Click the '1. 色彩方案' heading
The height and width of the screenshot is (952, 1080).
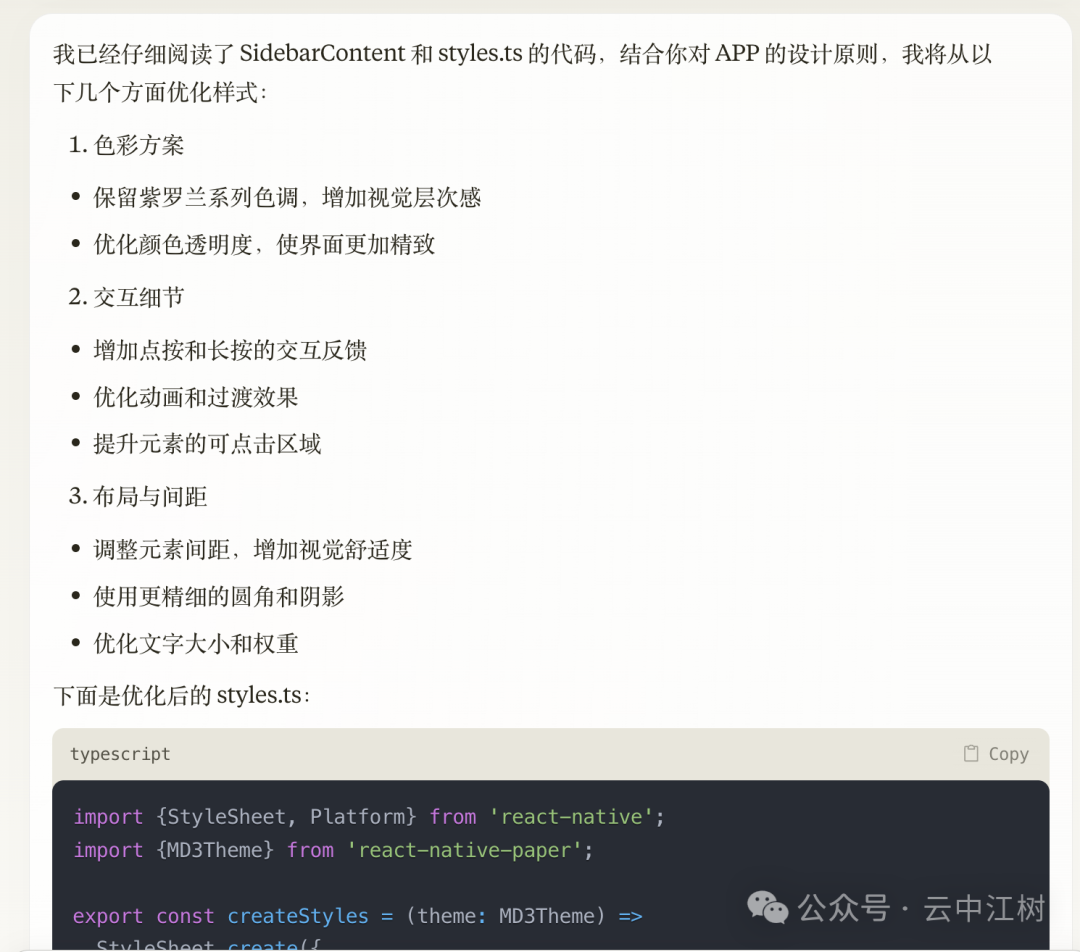[127, 145]
